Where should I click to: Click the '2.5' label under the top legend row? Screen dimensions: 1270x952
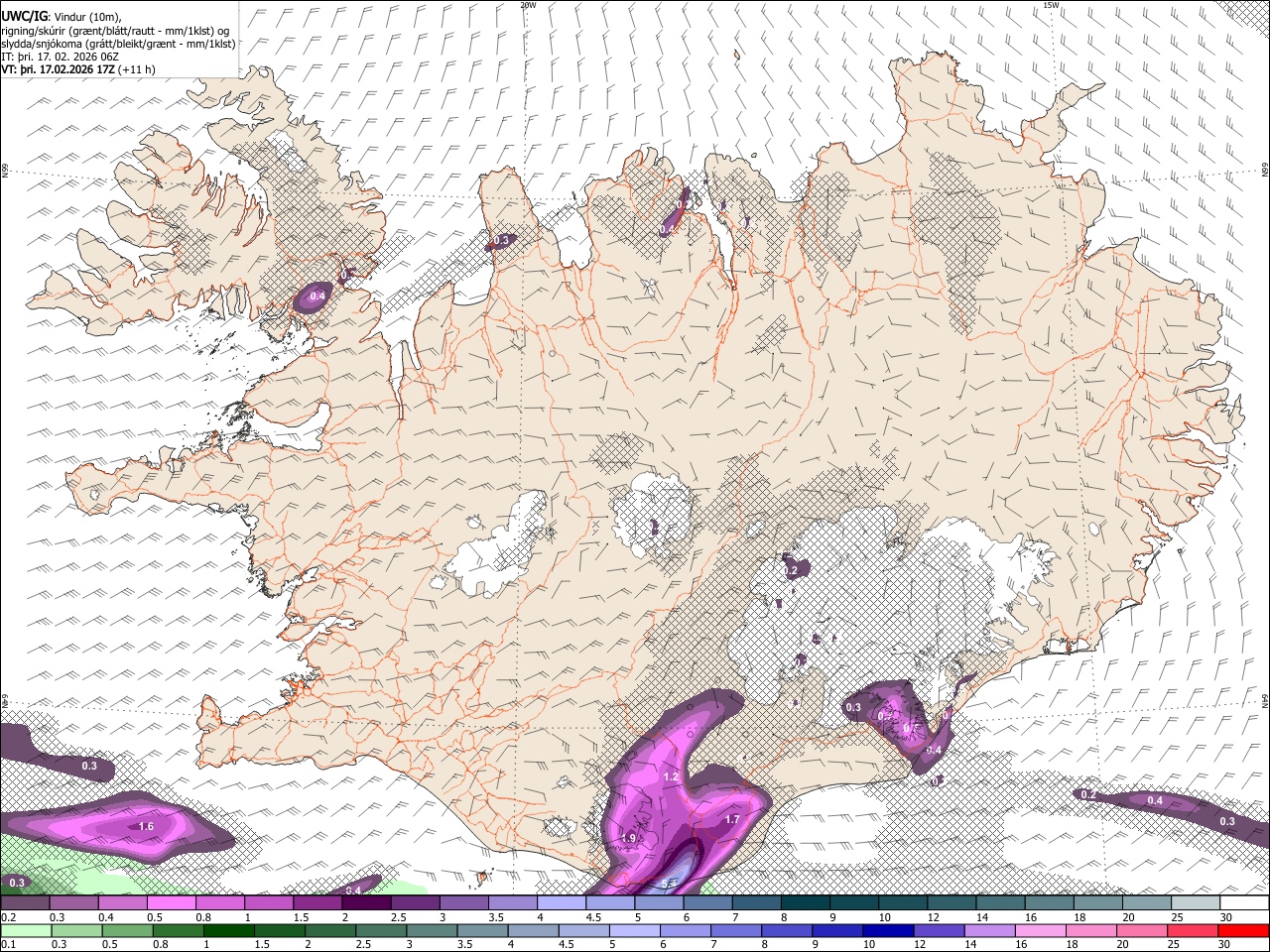[x=398, y=917]
